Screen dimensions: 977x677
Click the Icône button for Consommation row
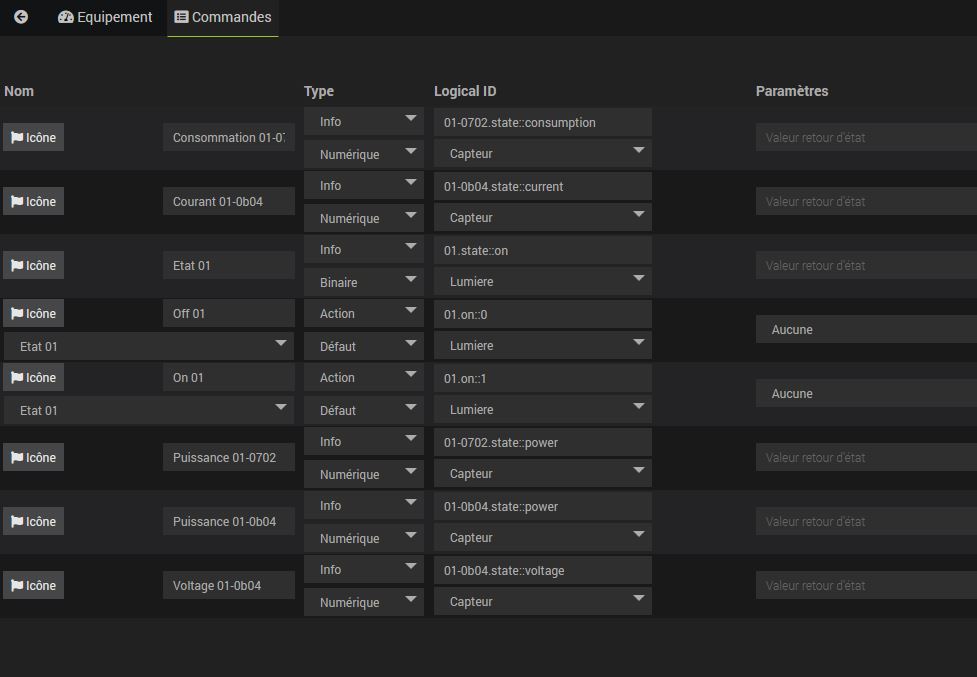coord(34,137)
